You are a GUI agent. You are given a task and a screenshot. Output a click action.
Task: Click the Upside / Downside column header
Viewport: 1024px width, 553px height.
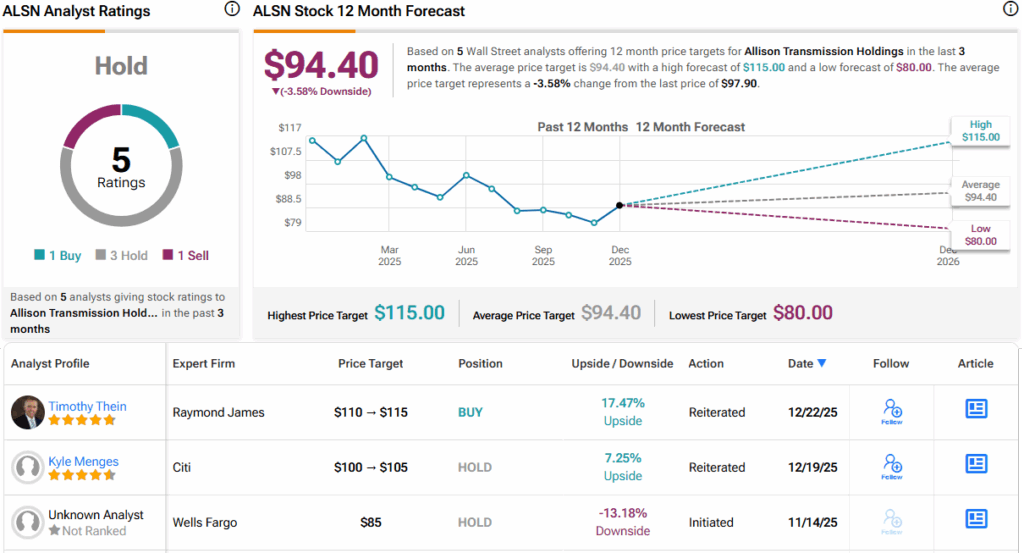click(622, 364)
